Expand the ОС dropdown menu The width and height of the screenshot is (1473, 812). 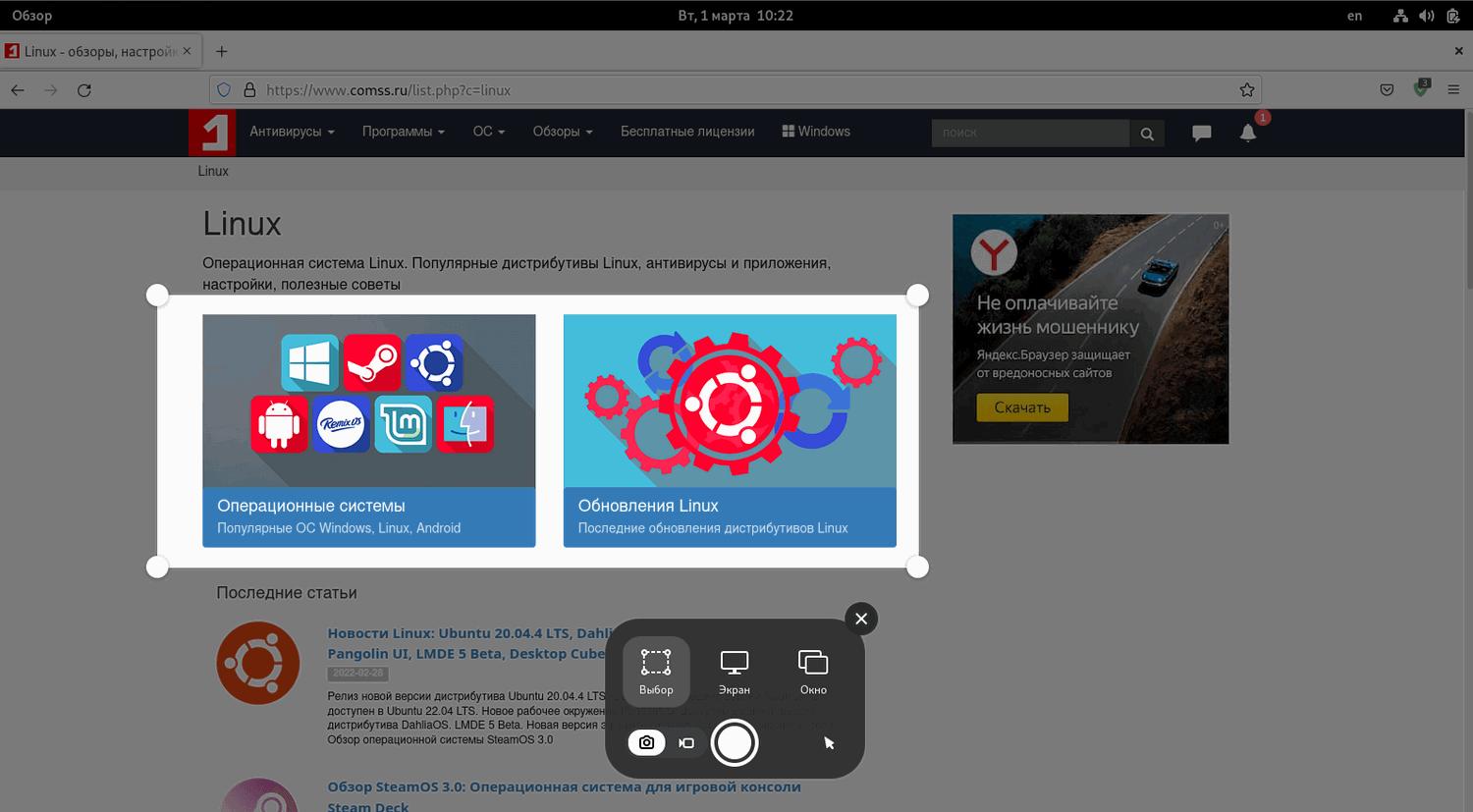489,132
